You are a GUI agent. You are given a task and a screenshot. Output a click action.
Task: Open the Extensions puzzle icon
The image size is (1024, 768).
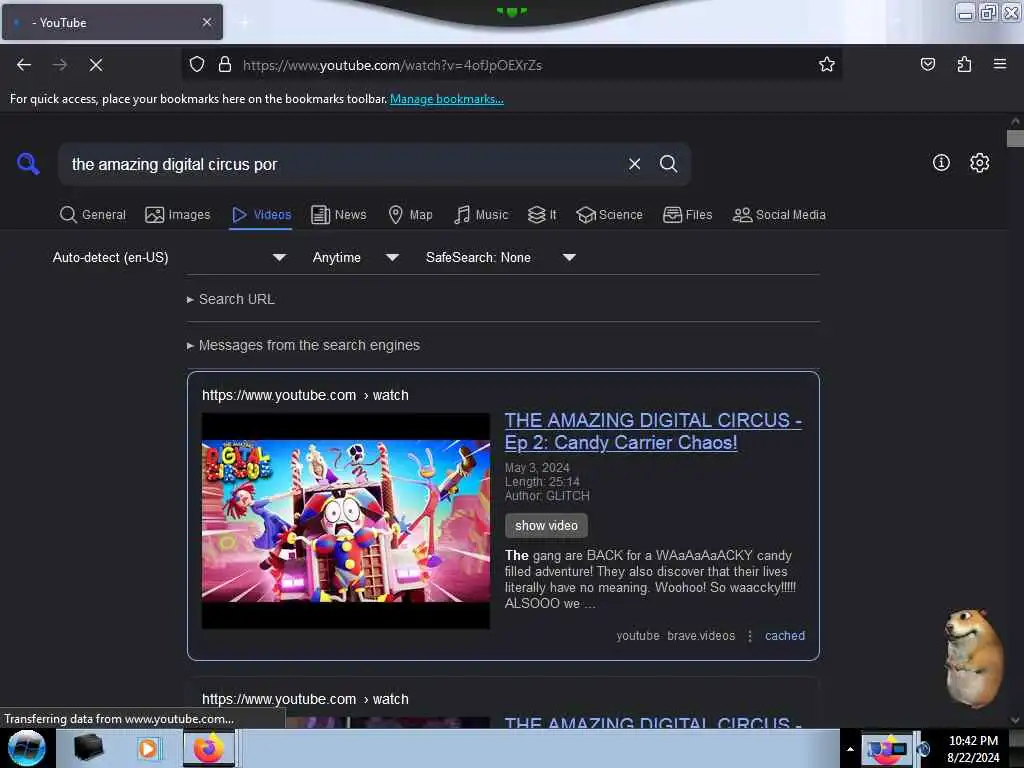click(x=964, y=65)
